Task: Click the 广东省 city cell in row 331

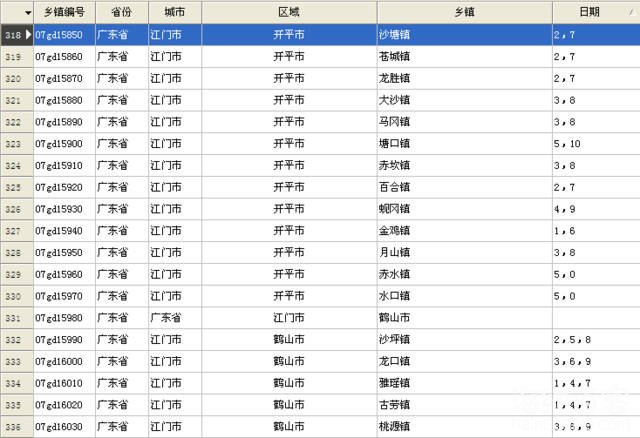Action: point(175,318)
